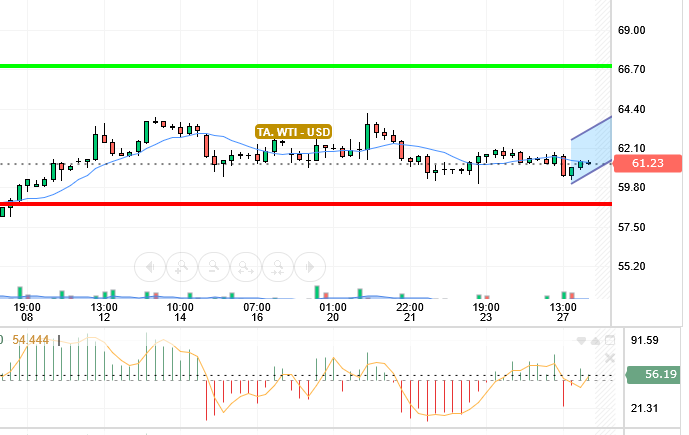This screenshot has width=689, height=435.
Task: Click the indicator value 54.444
Action: pos(30,340)
